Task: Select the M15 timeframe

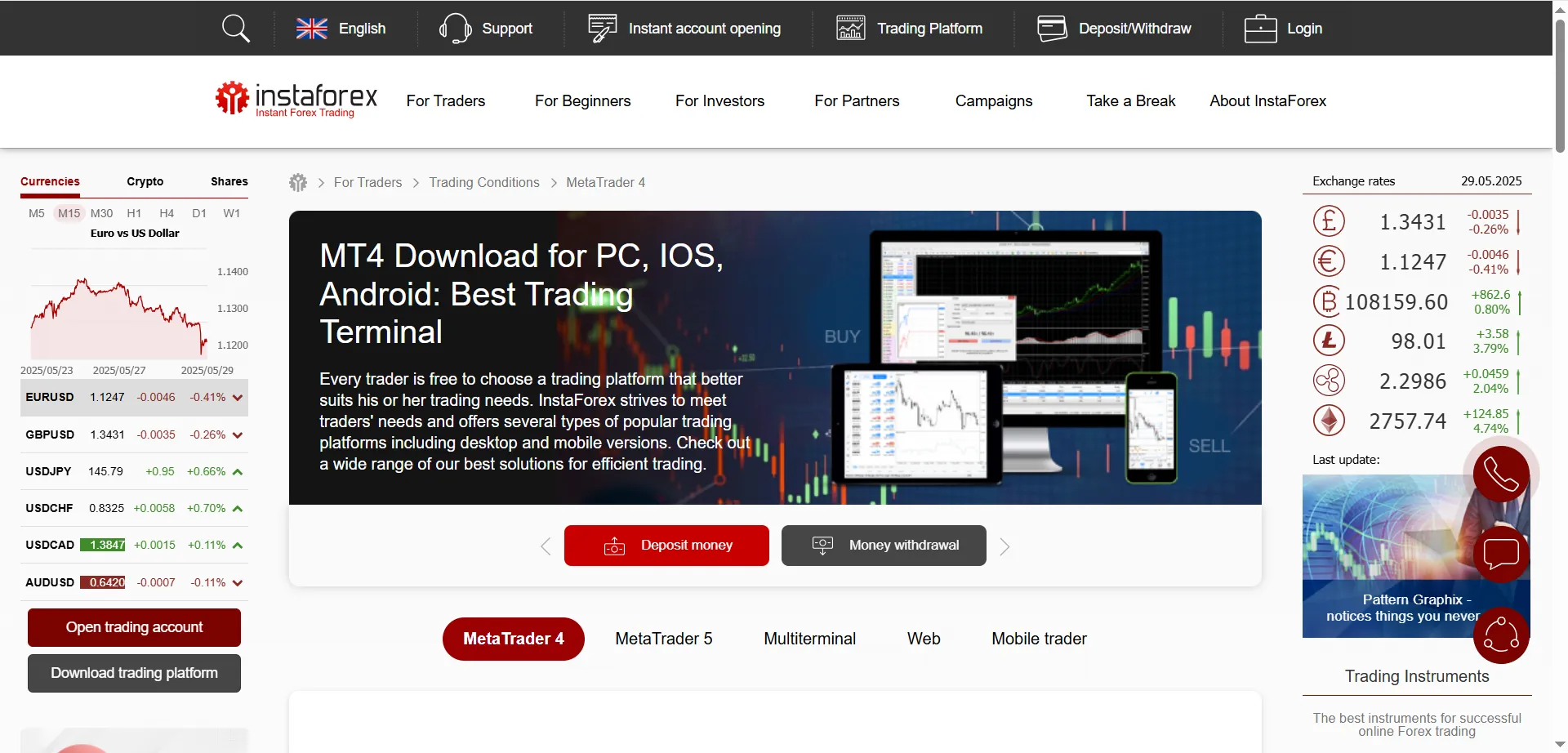Action: point(69,213)
